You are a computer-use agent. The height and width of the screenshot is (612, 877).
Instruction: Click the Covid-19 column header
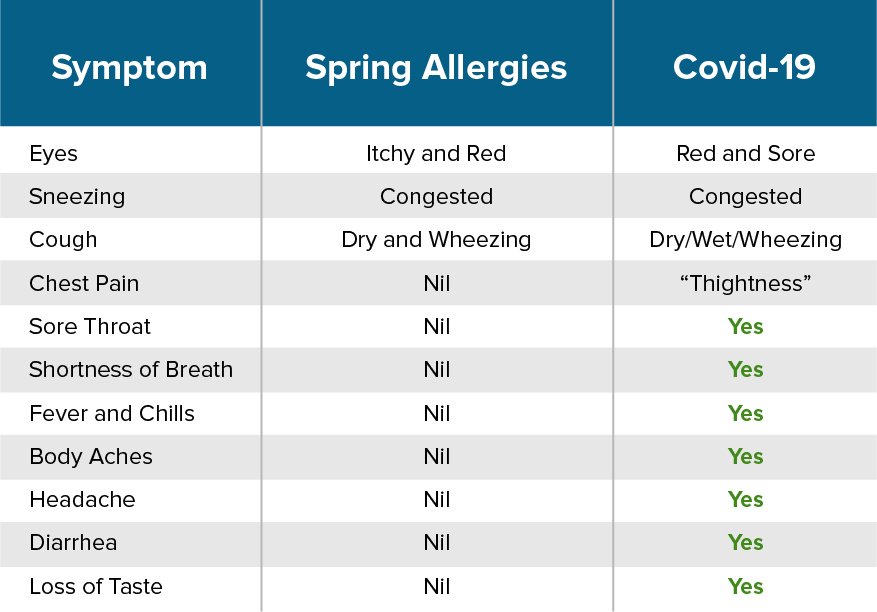[744, 67]
